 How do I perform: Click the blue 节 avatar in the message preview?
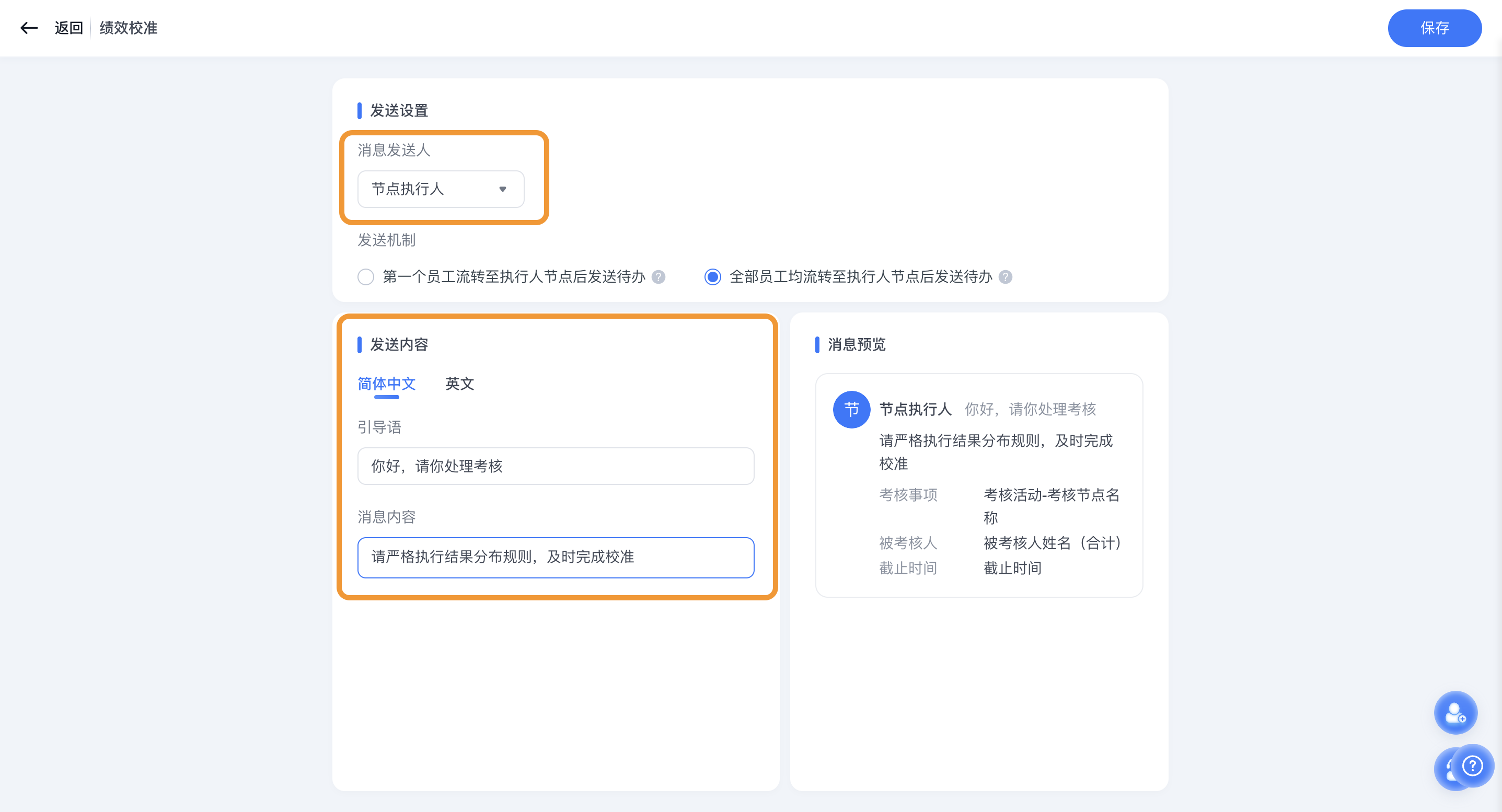(851, 409)
